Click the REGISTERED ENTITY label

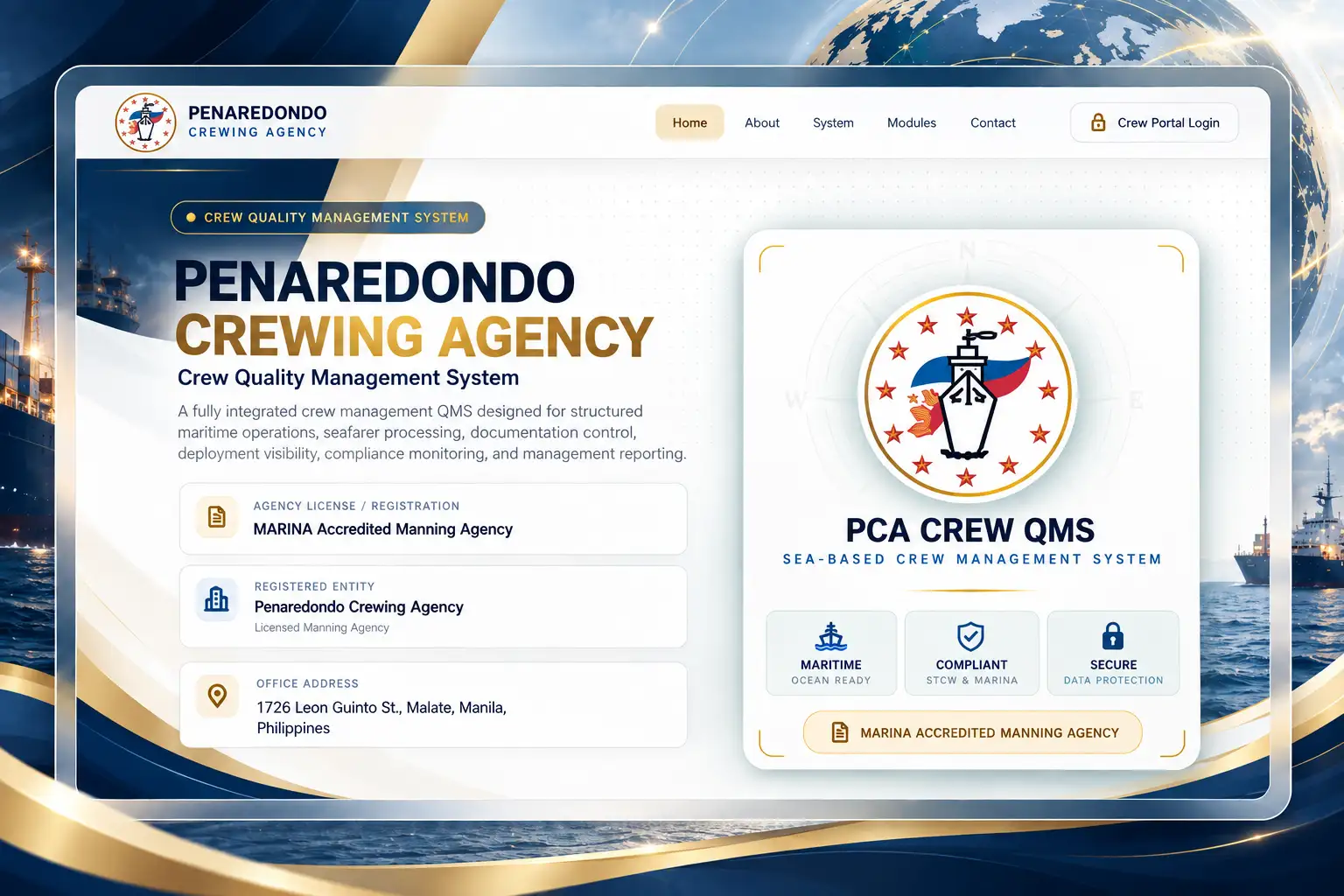point(314,586)
